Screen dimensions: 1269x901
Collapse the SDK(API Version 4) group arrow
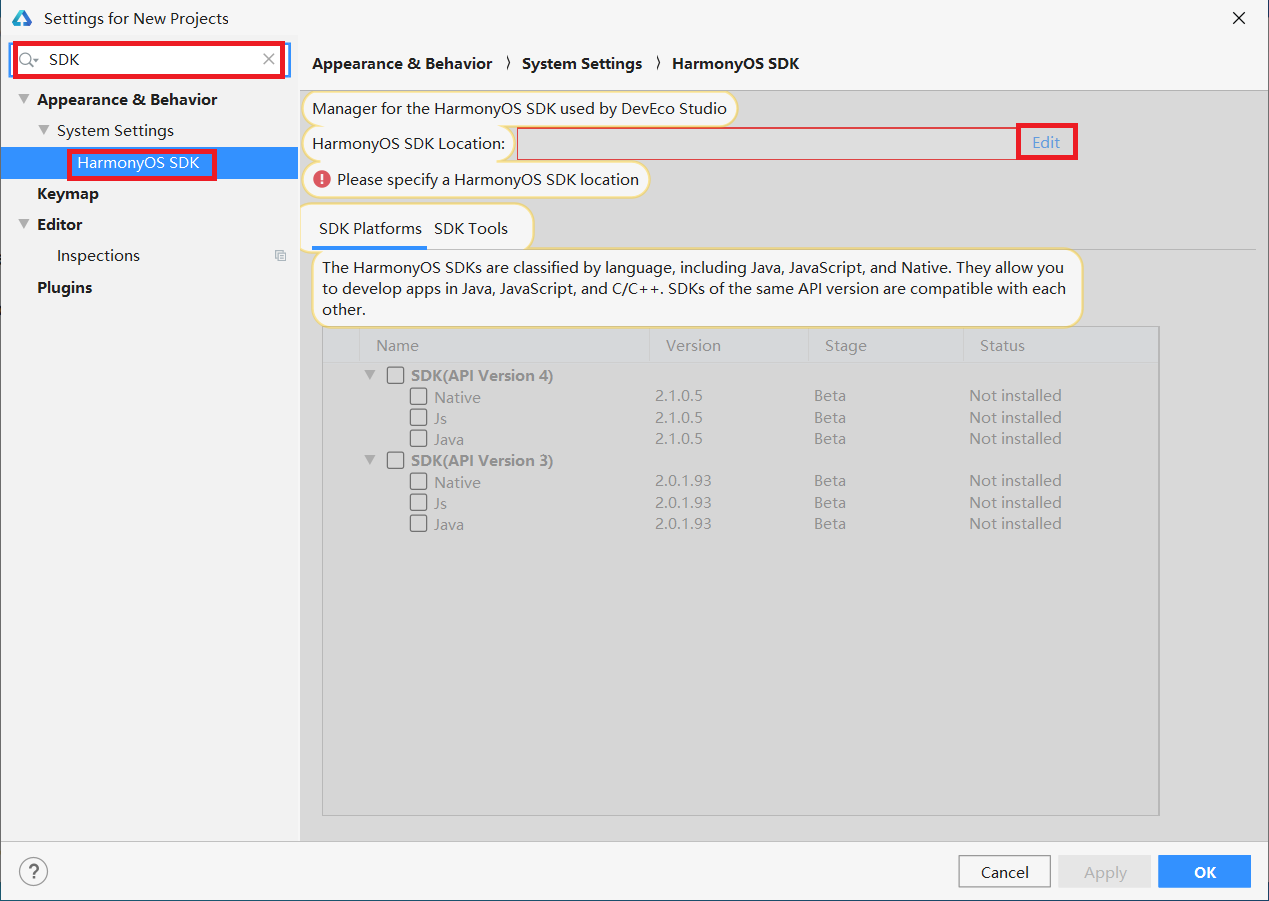370,375
